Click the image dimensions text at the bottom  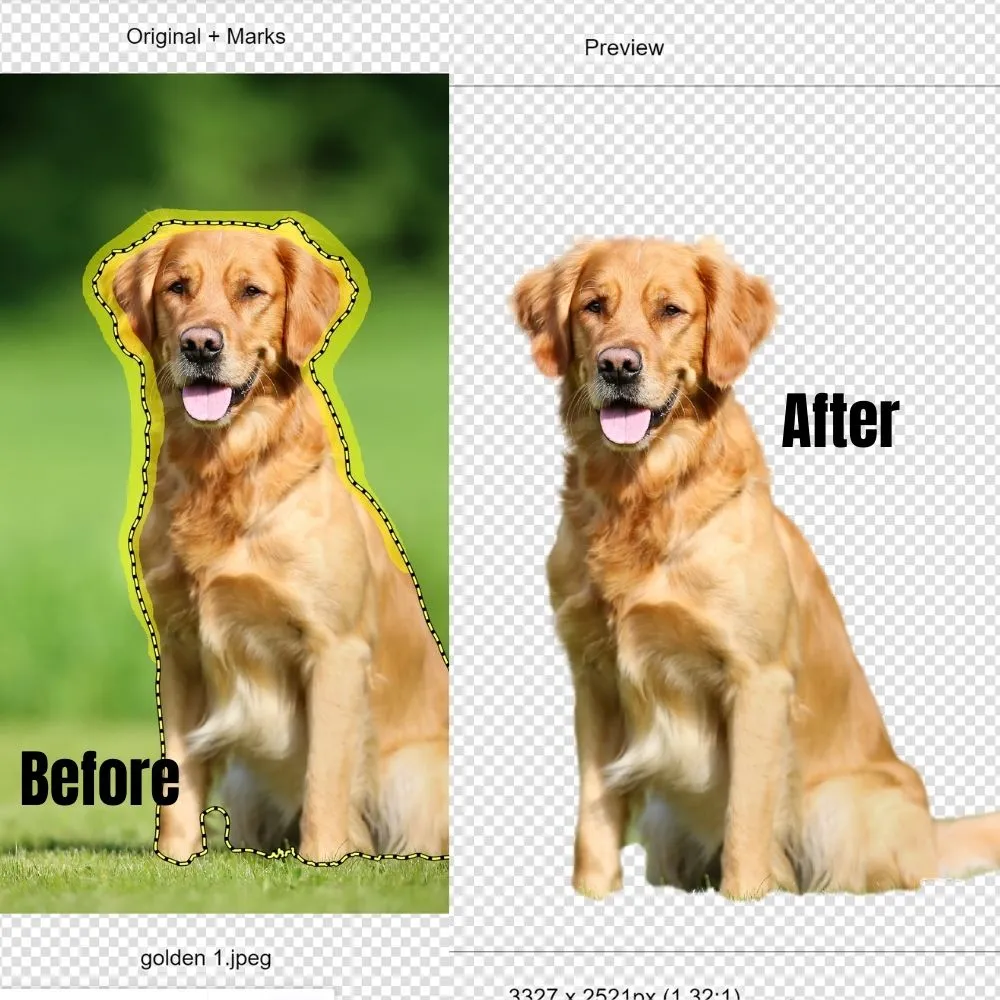[x=624, y=994]
